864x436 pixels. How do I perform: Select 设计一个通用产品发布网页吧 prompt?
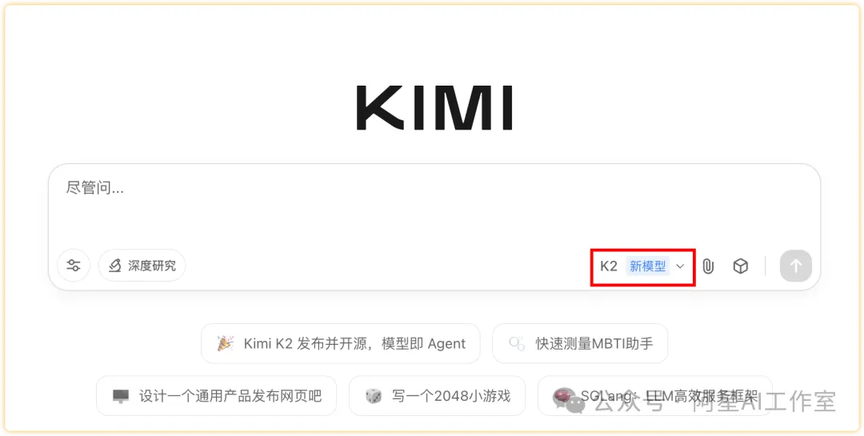[217, 396]
